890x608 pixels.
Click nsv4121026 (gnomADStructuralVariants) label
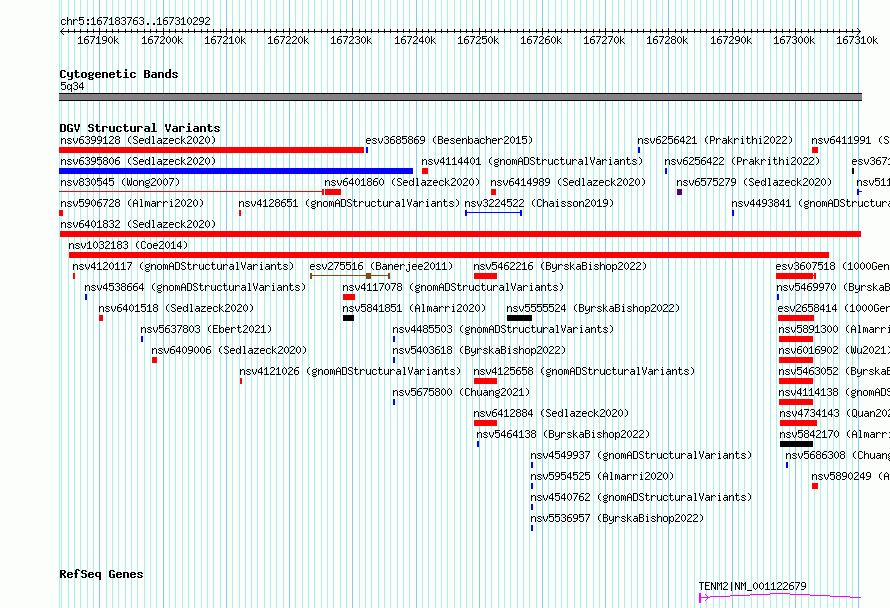point(350,371)
